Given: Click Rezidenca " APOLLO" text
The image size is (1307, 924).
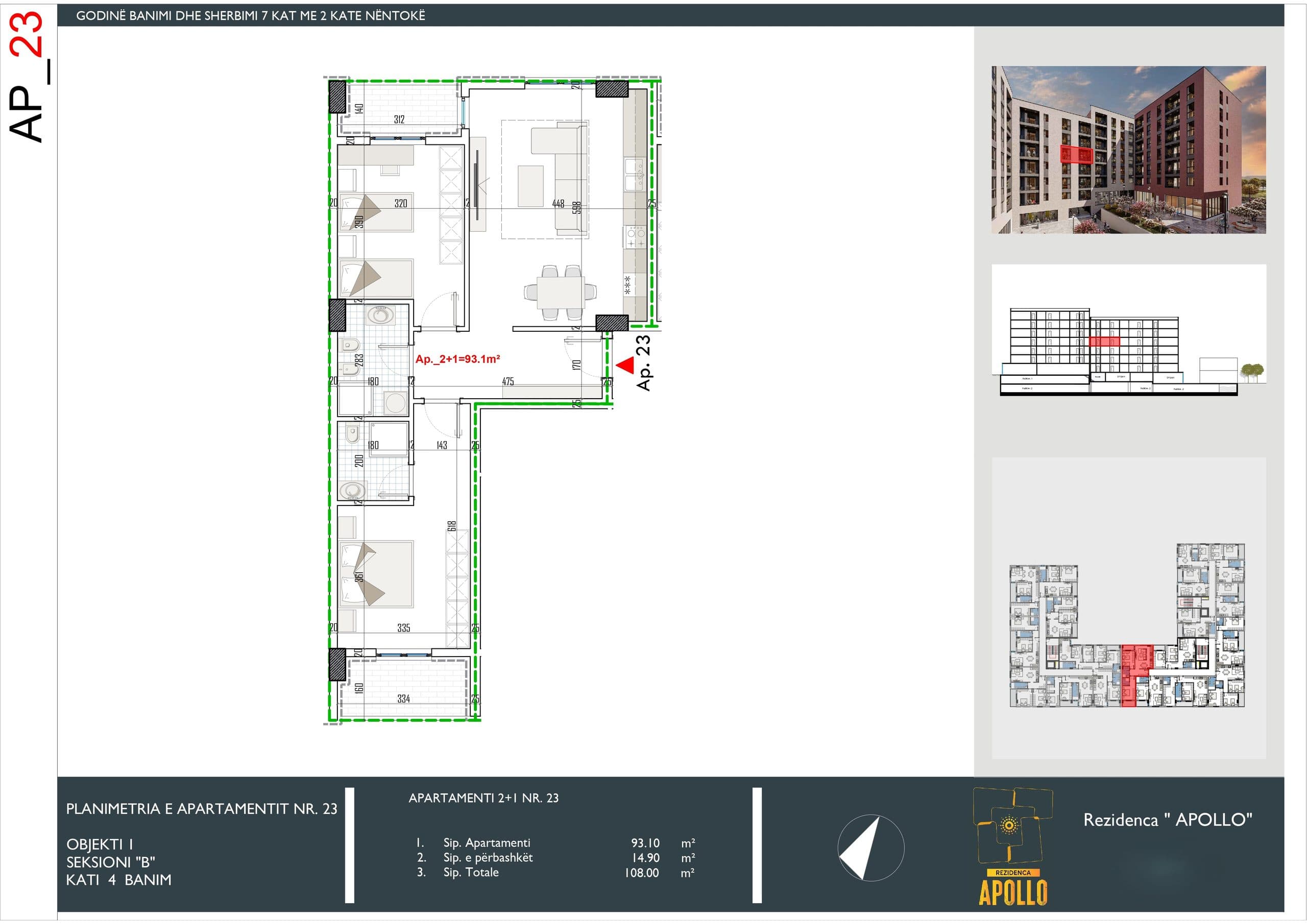Looking at the screenshot, I should click(1168, 819).
